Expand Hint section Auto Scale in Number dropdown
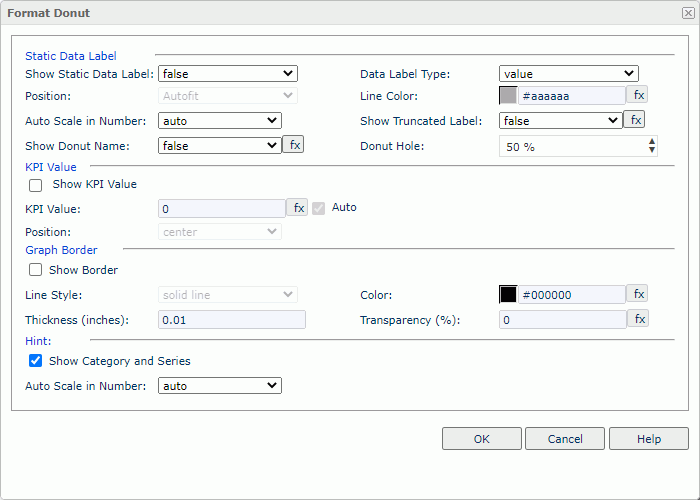The height and width of the screenshot is (500, 700). pos(220,386)
